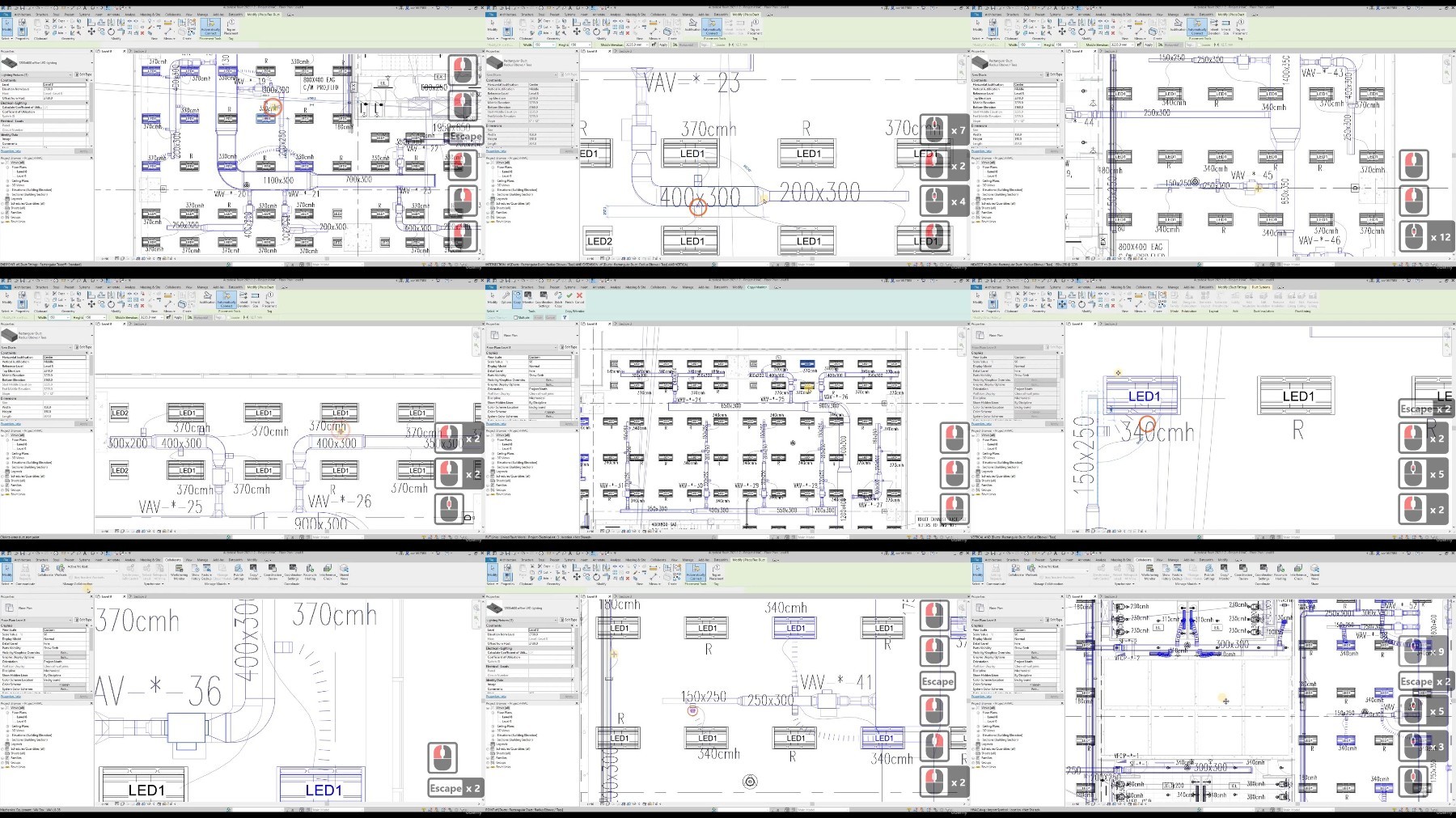This screenshot has height=818, width=1456.
Task: Click horizontal canvas scrollbar in 1100x300 duct frame
Action: 328,258
